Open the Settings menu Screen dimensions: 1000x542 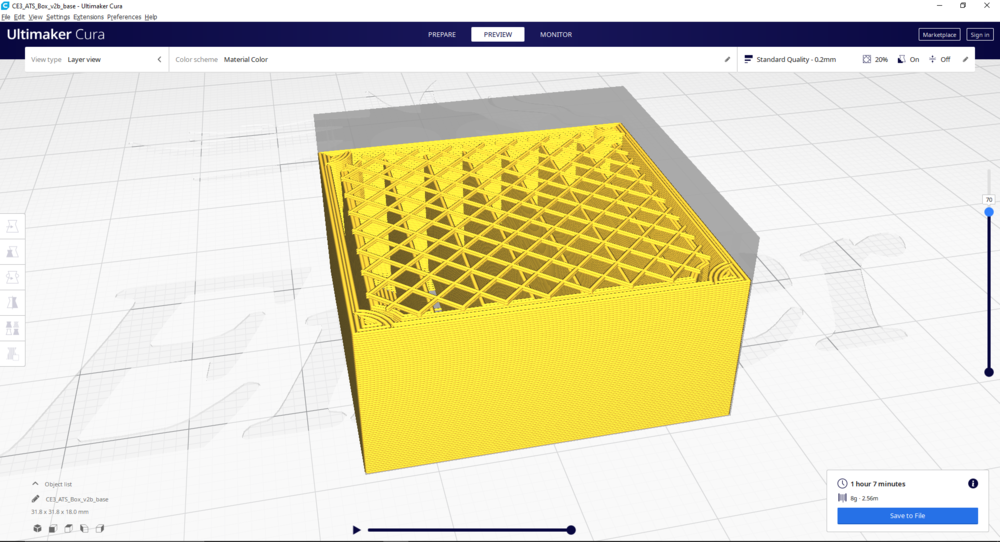(x=58, y=17)
